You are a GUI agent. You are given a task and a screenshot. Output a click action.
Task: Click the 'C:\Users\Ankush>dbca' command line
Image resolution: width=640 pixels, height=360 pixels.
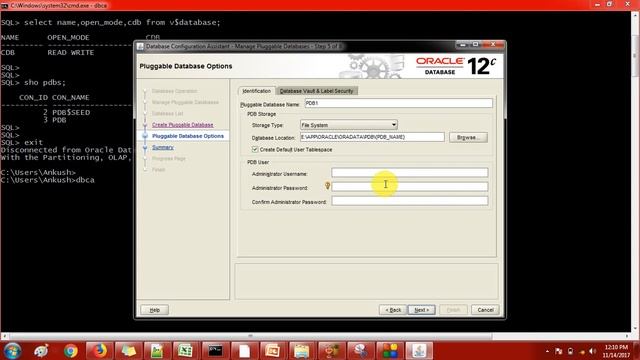(48, 180)
